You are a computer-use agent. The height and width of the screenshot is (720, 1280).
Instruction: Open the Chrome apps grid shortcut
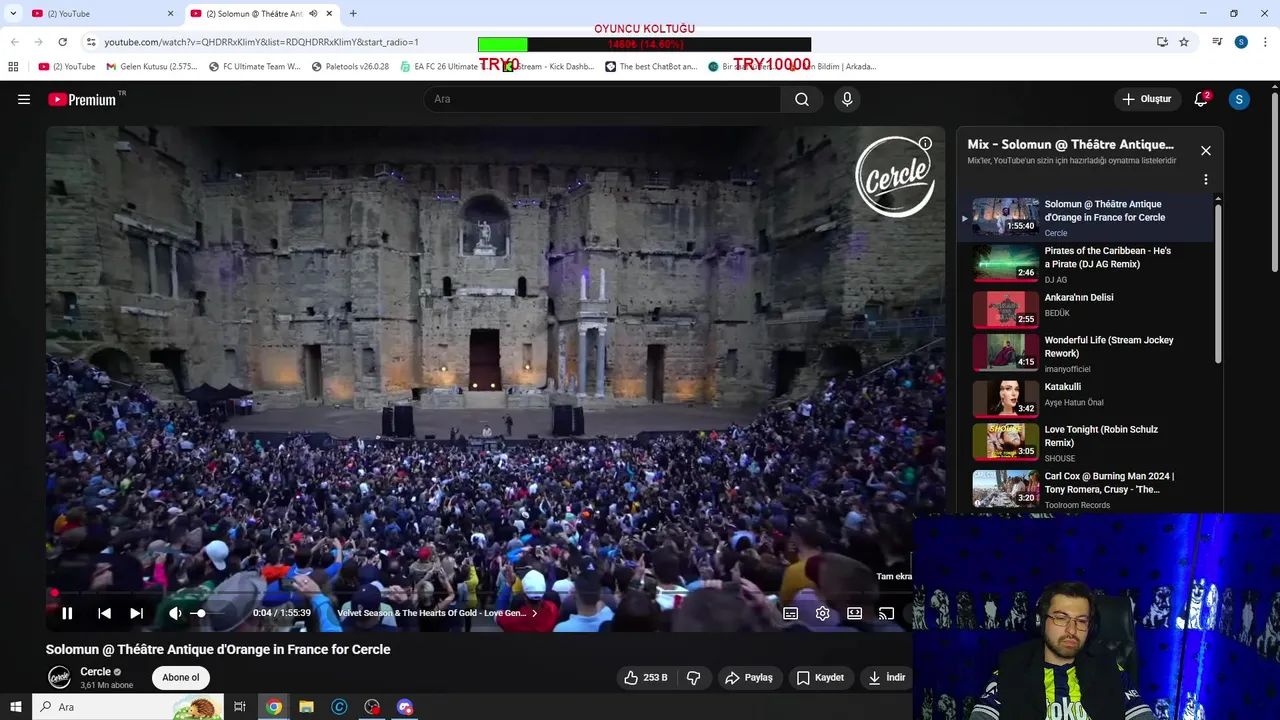[x=13, y=66]
